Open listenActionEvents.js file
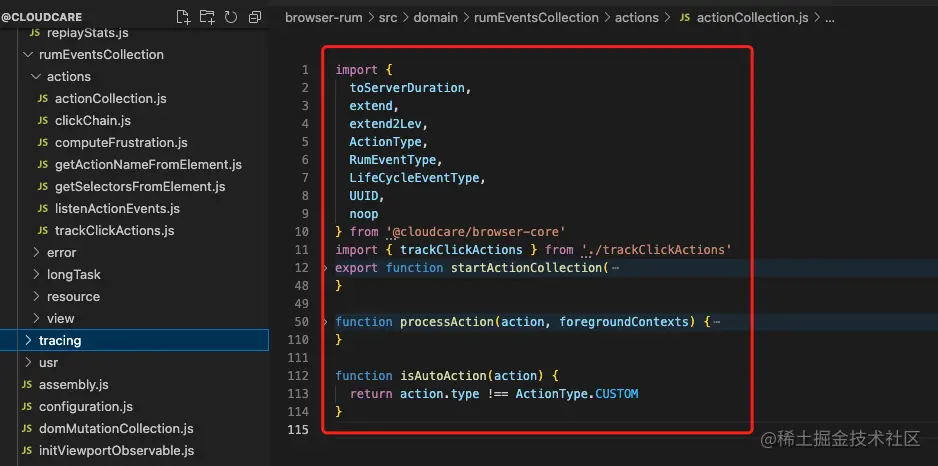This screenshot has height=466, width=938. [117, 209]
